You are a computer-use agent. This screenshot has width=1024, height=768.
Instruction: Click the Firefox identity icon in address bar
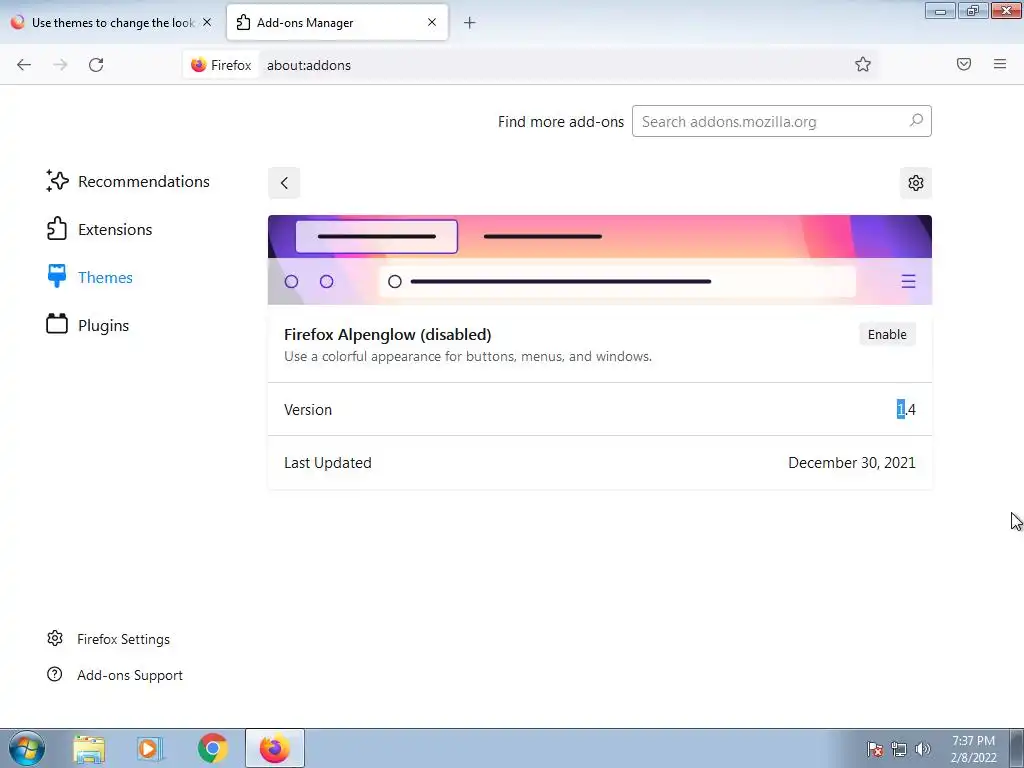click(x=221, y=65)
